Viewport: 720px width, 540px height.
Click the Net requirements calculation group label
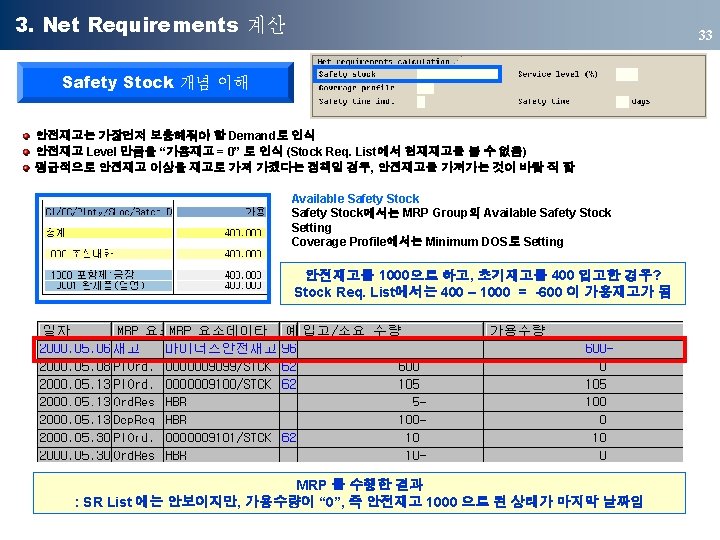386,61
